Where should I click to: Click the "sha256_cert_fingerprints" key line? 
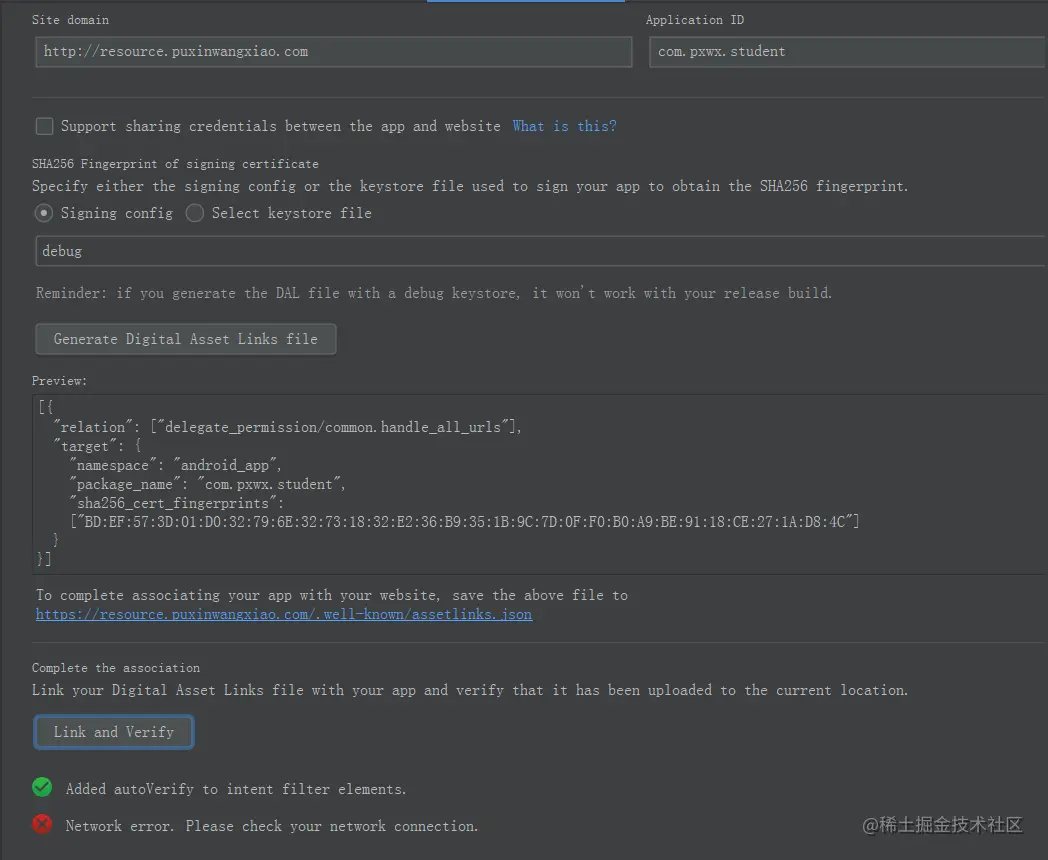point(176,503)
